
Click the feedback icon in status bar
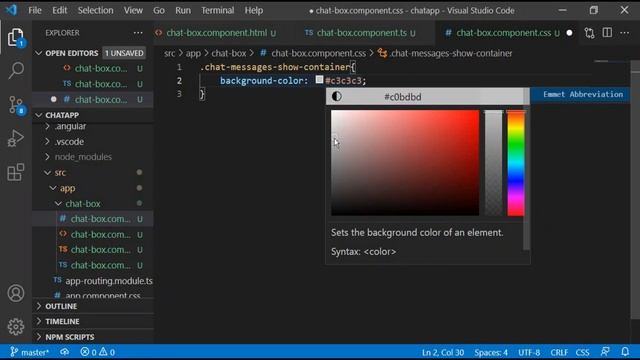pyautogui.click(x=605, y=352)
